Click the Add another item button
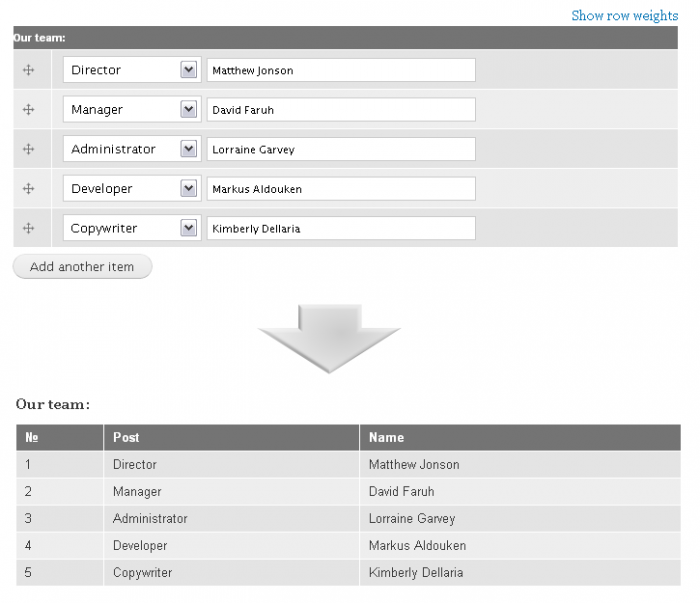 click(83, 267)
